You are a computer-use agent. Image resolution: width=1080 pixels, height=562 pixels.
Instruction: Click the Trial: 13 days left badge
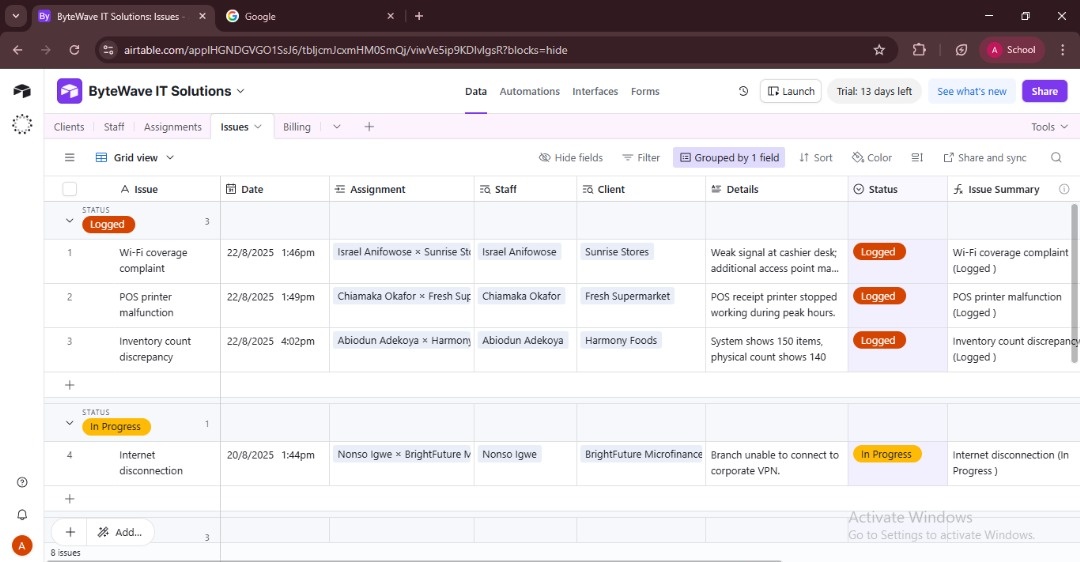click(874, 91)
